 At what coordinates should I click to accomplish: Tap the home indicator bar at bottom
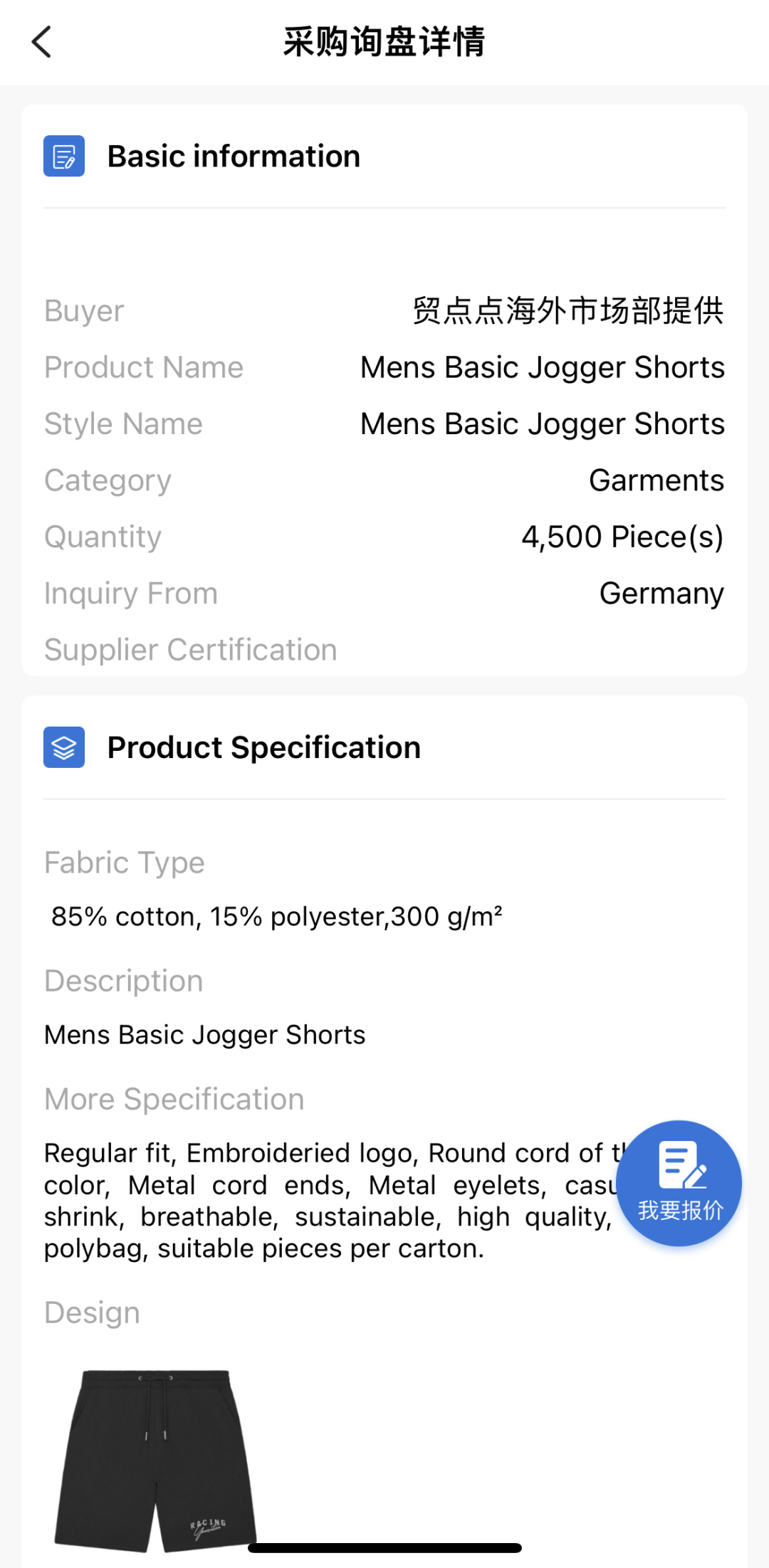click(x=384, y=1548)
